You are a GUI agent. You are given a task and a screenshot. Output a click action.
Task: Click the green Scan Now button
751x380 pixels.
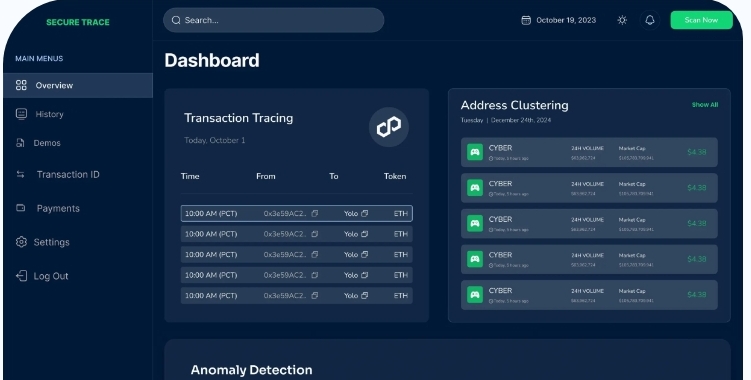tap(701, 20)
